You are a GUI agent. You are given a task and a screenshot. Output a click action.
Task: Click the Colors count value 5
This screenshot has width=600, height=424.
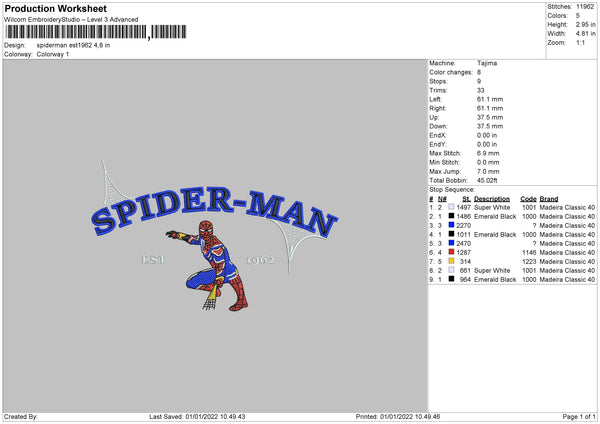pyautogui.click(x=578, y=16)
